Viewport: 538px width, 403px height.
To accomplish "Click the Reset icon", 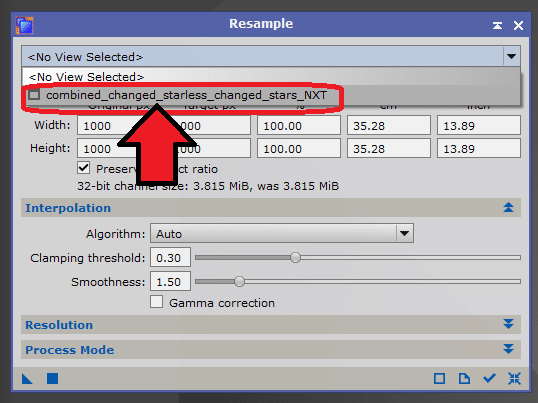I will click(x=514, y=379).
